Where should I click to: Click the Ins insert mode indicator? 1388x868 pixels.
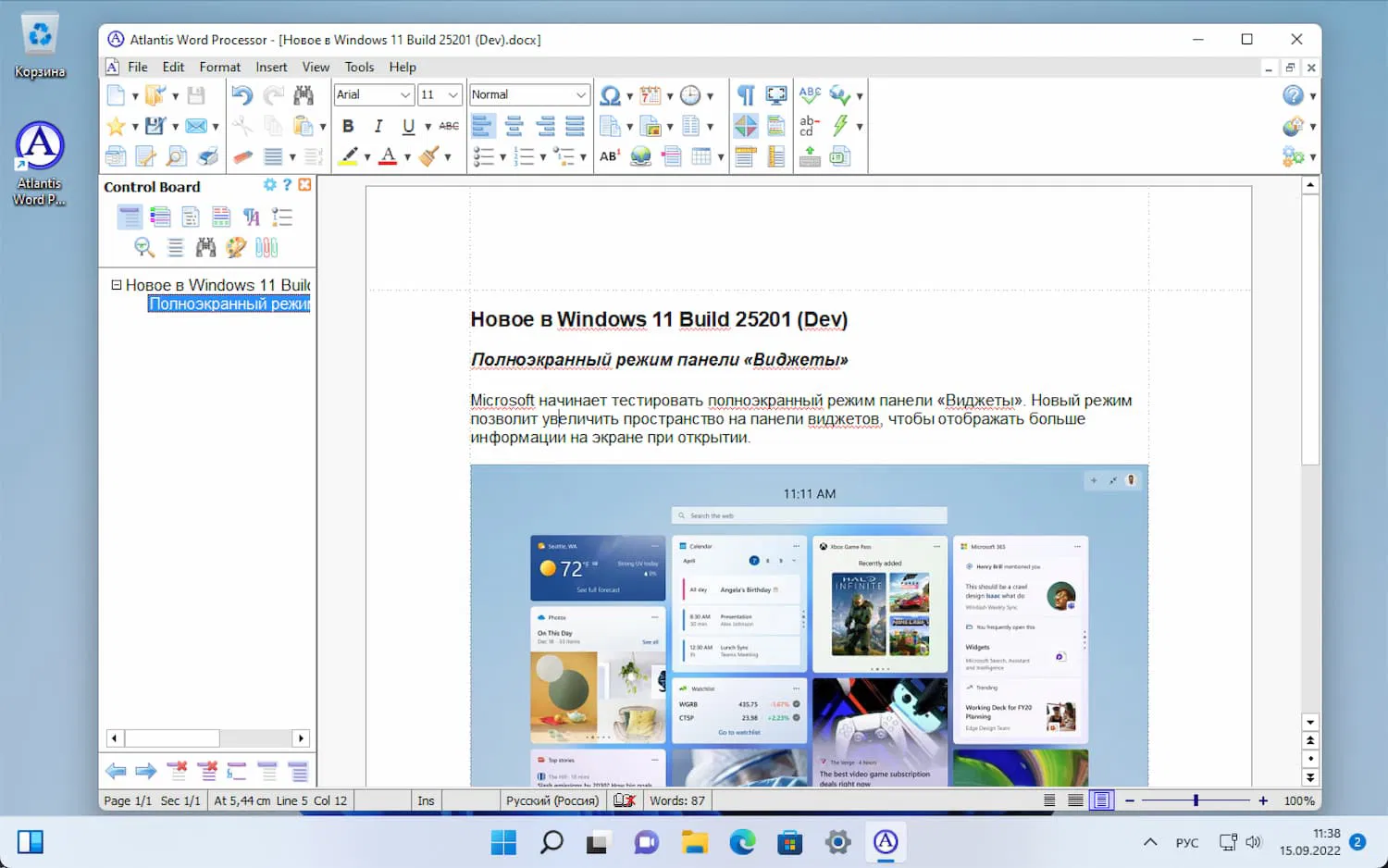click(x=426, y=800)
